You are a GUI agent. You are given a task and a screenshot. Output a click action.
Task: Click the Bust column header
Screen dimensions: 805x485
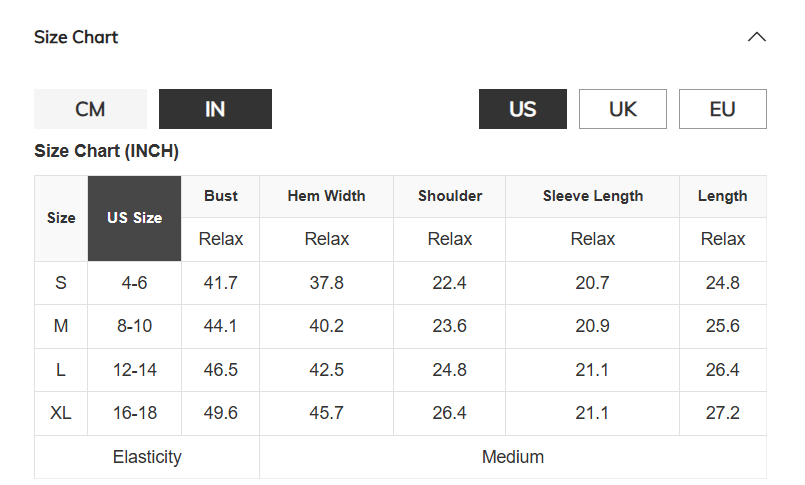point(221,196)
